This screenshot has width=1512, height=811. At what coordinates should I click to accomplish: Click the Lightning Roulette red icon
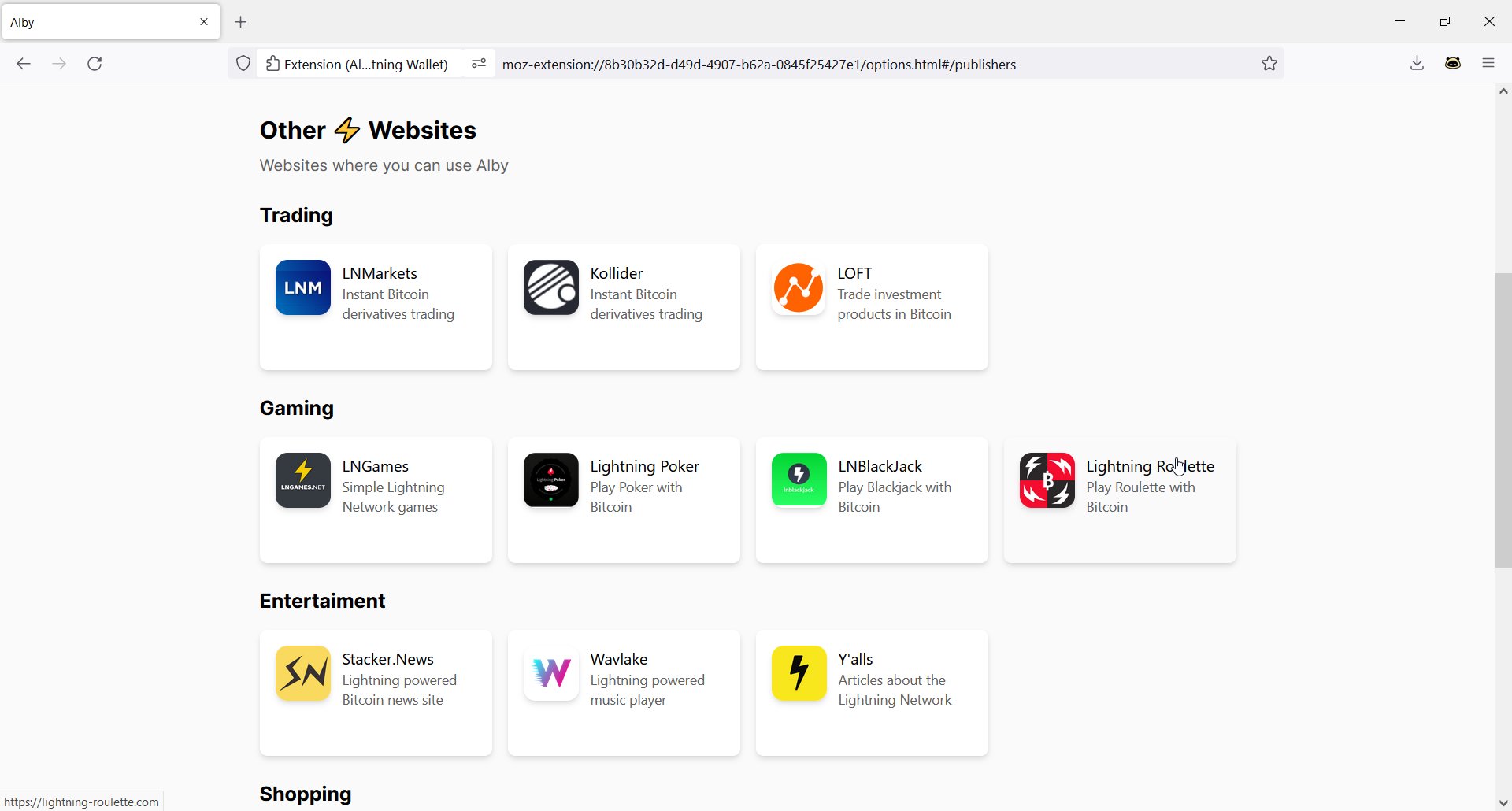1047,480
